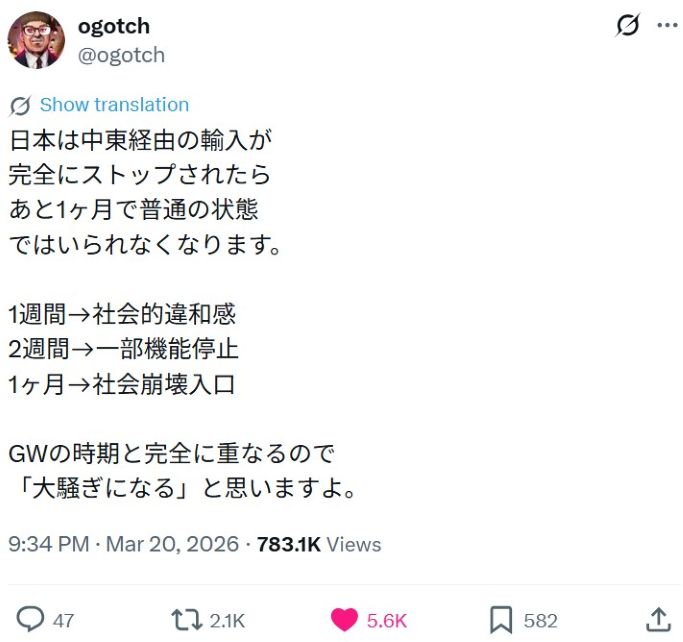Screen dimensions: 683x642
Task: Click the 2.1K reposts count
Action: point(227,621)
